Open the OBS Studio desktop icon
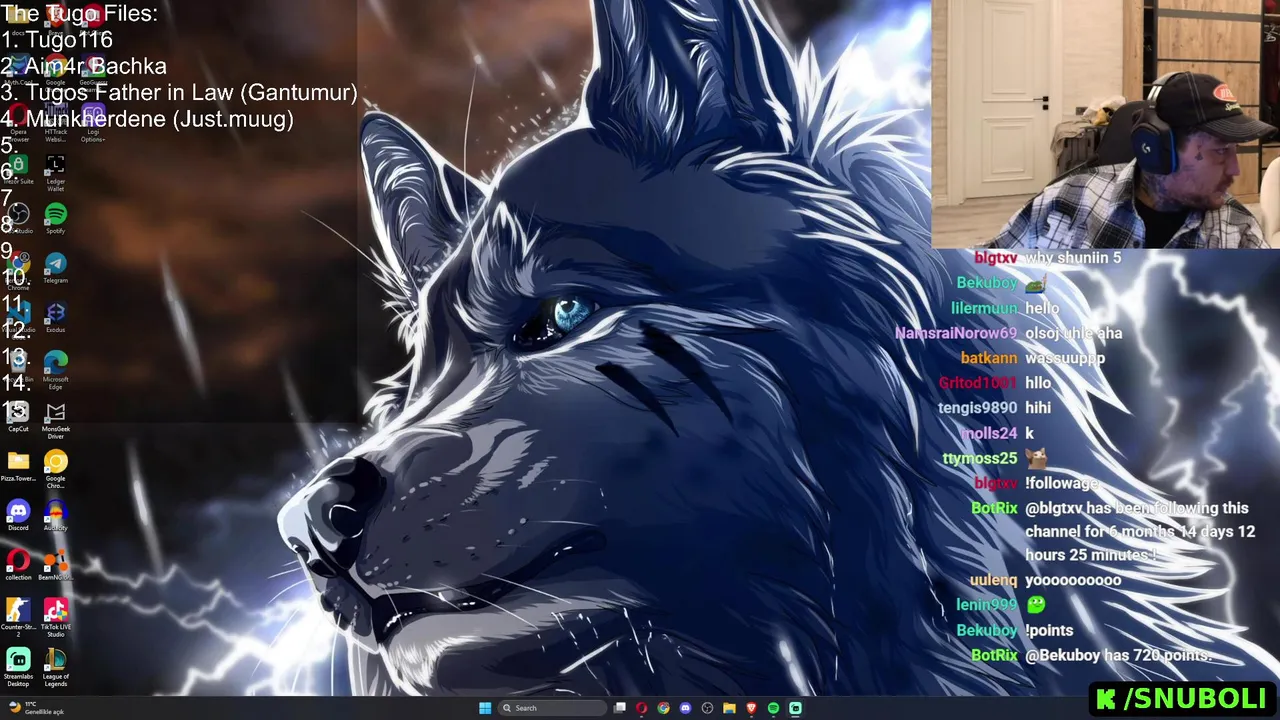This screenshot has height=720, width=1280. [x=18, y=219]
